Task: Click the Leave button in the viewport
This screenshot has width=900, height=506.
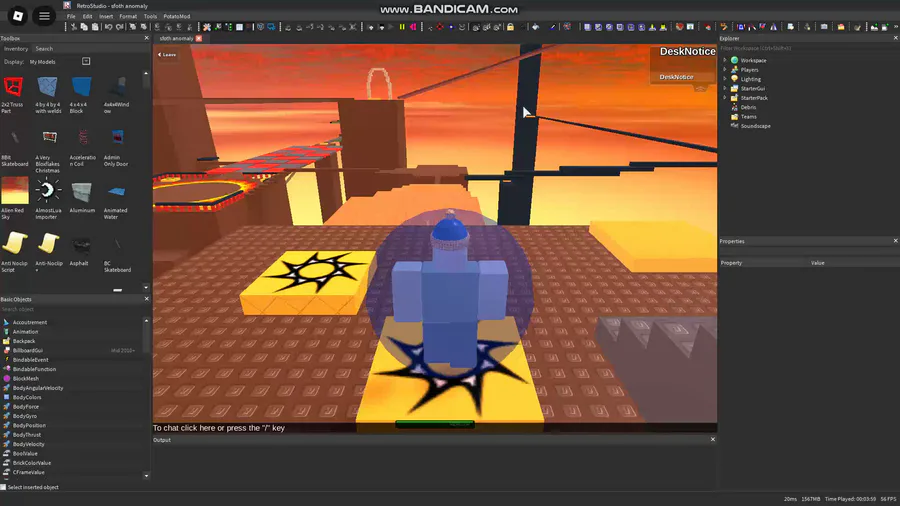Action: (167, 55)
